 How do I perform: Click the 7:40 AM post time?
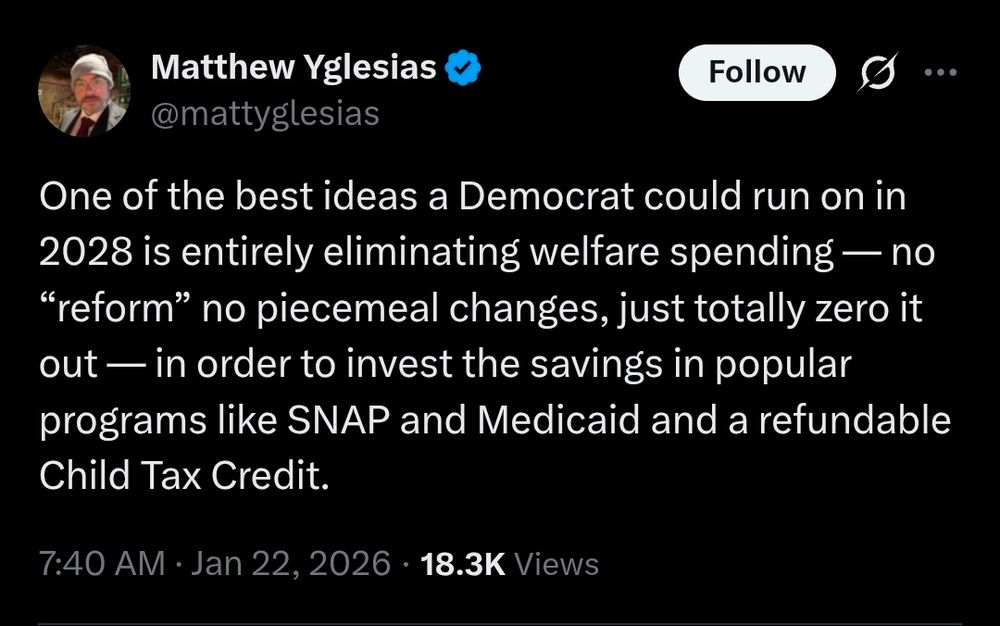[x=101, y=564]
